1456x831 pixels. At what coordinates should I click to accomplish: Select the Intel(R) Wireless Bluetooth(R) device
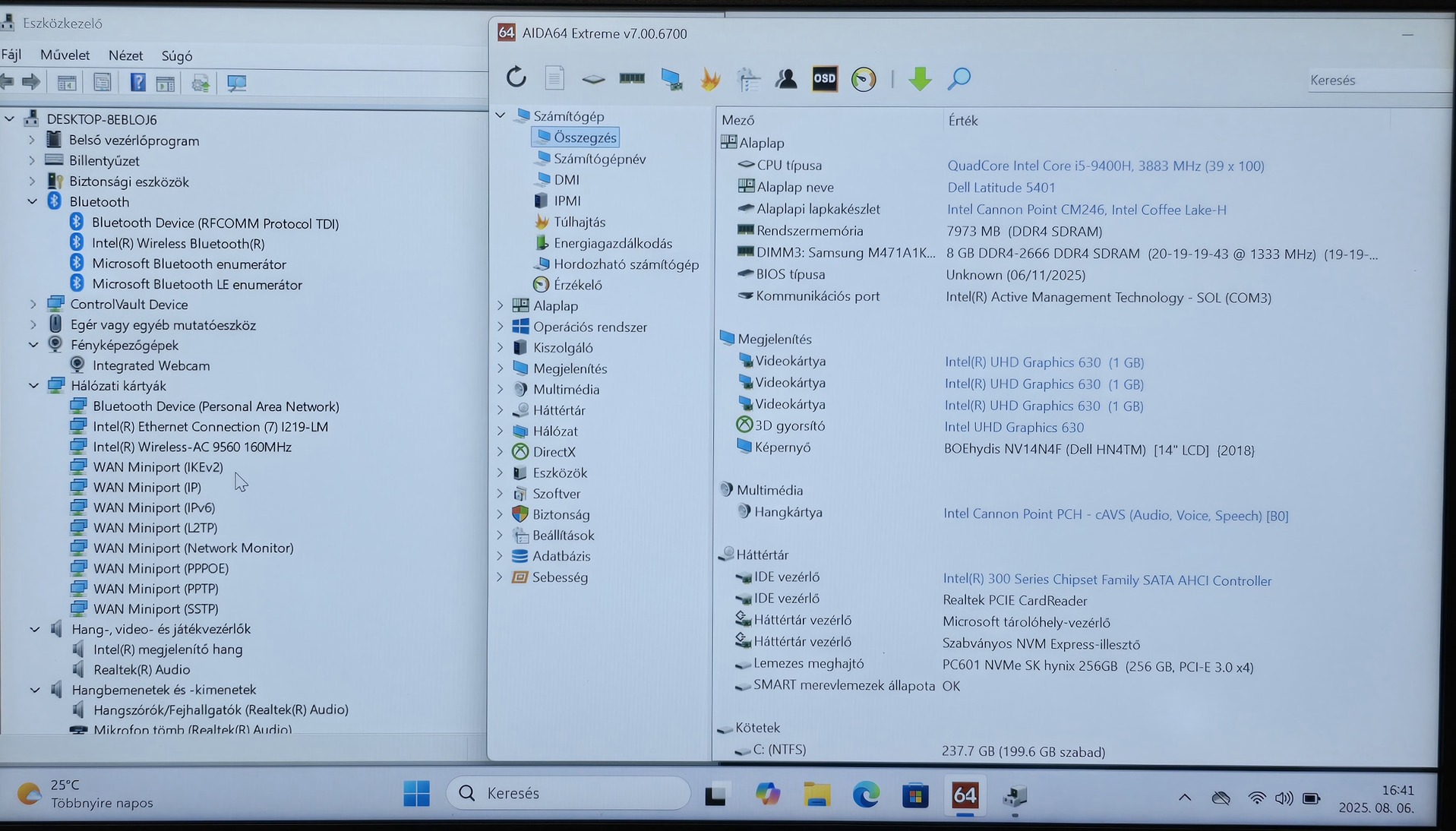[x=178, y=243]
